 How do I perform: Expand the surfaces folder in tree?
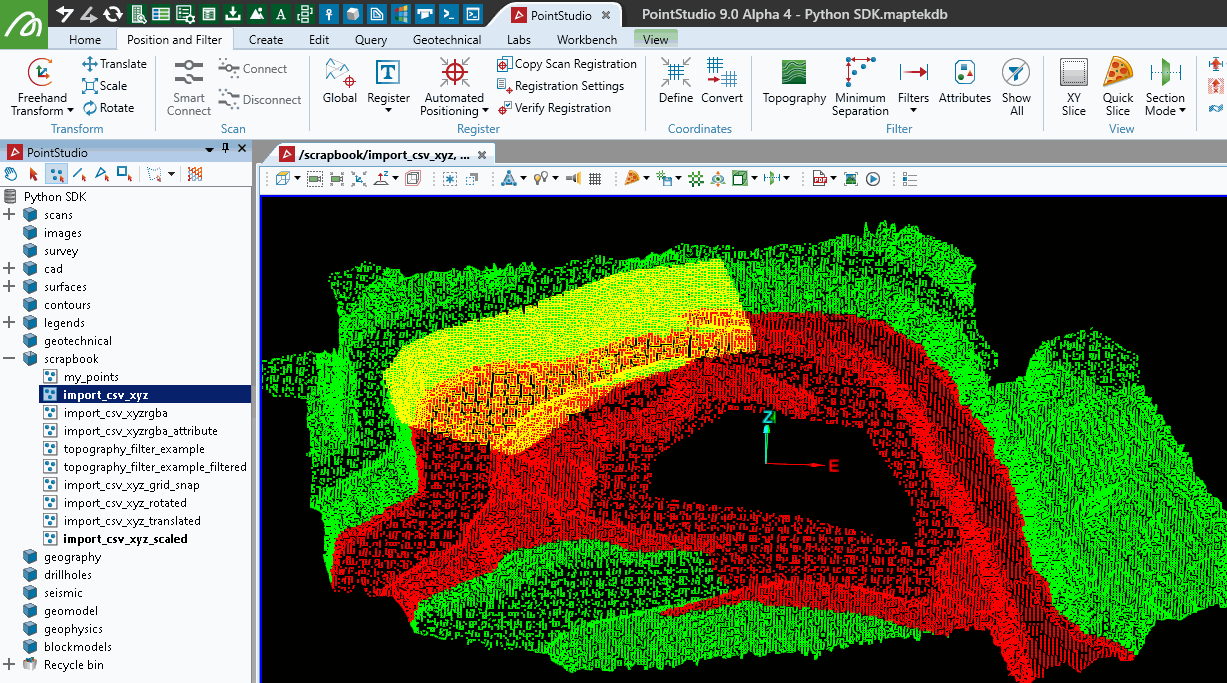tap(9, 287)
